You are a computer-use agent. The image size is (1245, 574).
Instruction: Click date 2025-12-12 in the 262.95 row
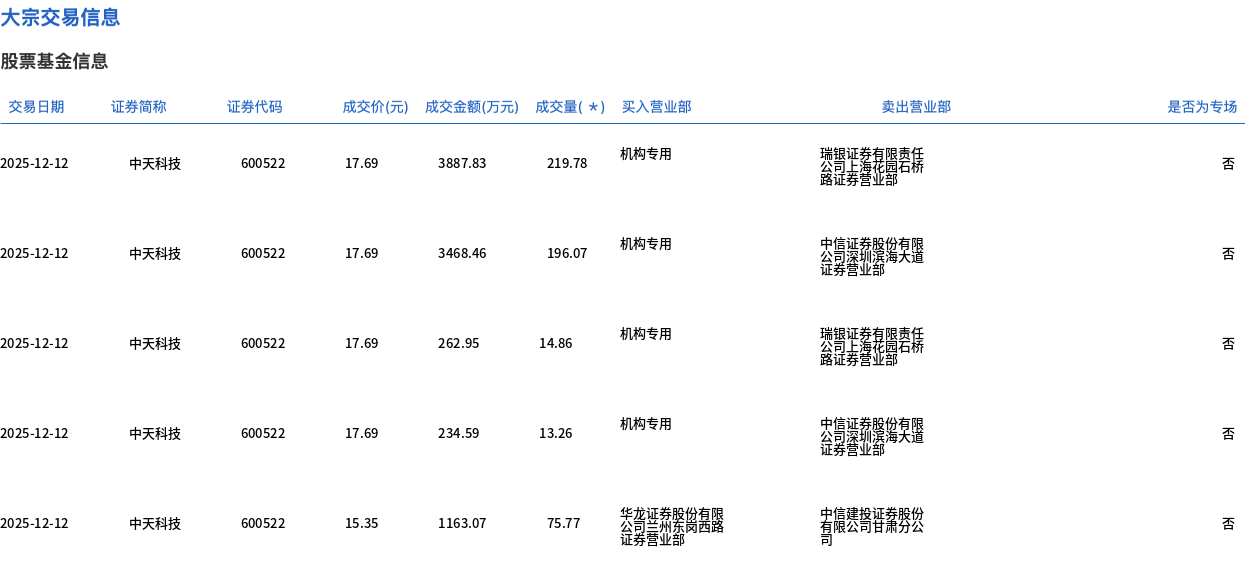(34, 343)
